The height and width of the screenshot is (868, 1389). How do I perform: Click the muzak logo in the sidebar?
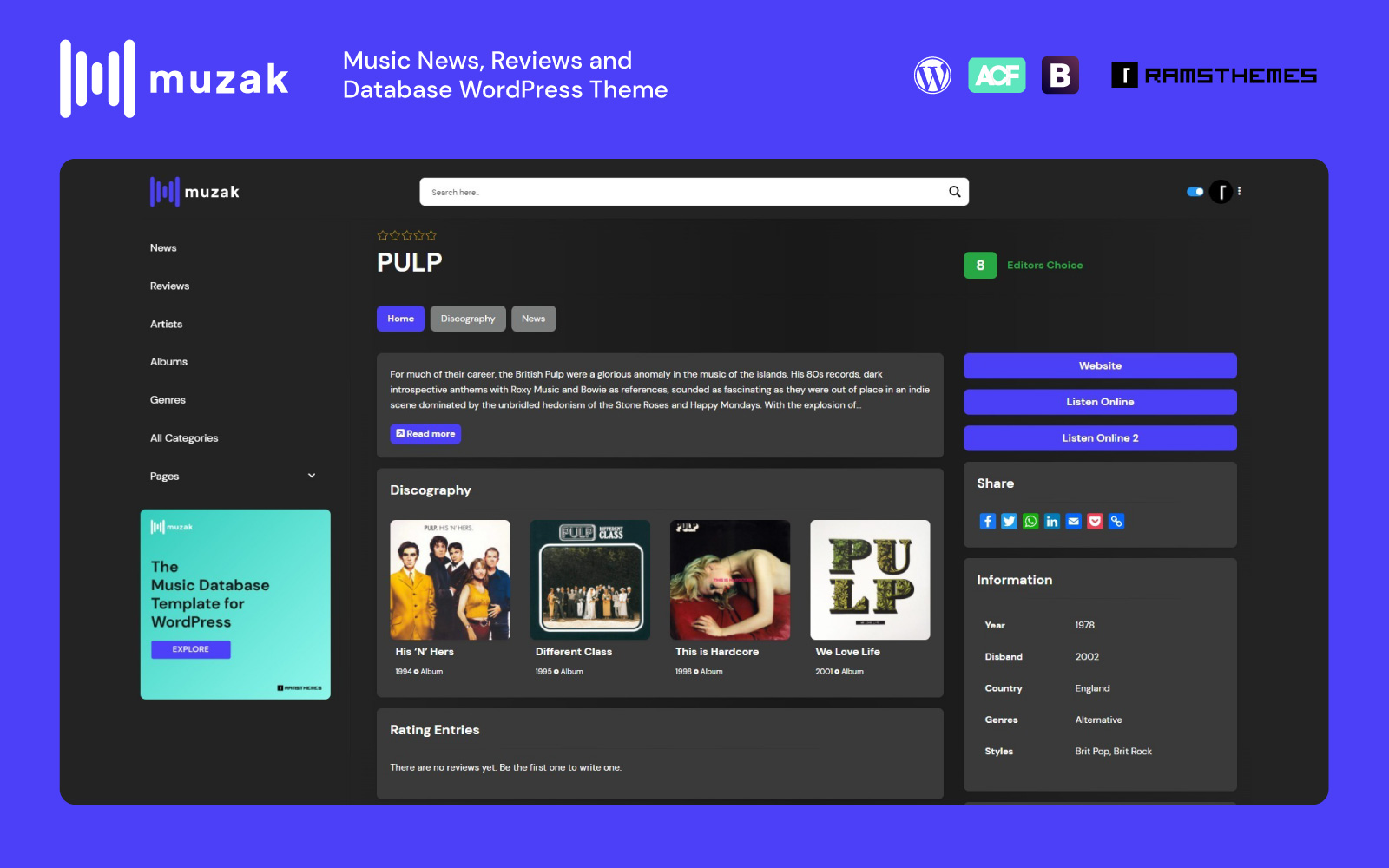point(194,192)
